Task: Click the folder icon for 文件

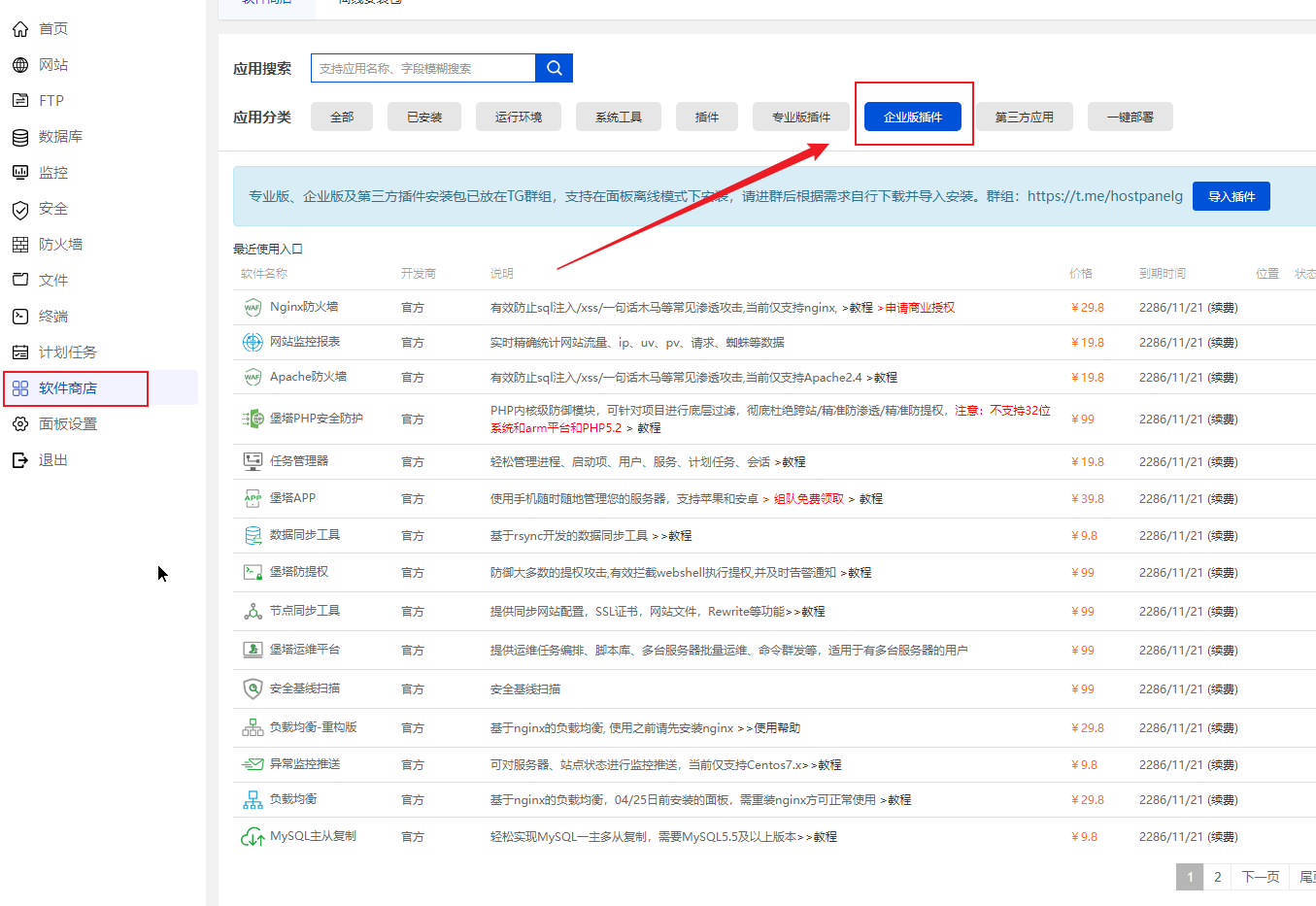Action: click(x=20, y=280)
